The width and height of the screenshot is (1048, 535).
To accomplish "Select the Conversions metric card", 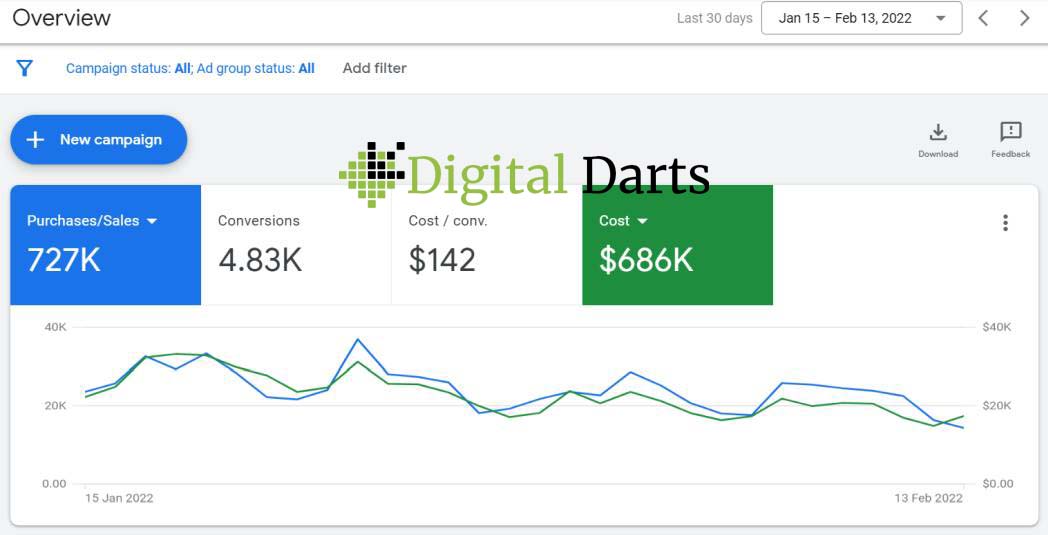I will tap(296, 245).
